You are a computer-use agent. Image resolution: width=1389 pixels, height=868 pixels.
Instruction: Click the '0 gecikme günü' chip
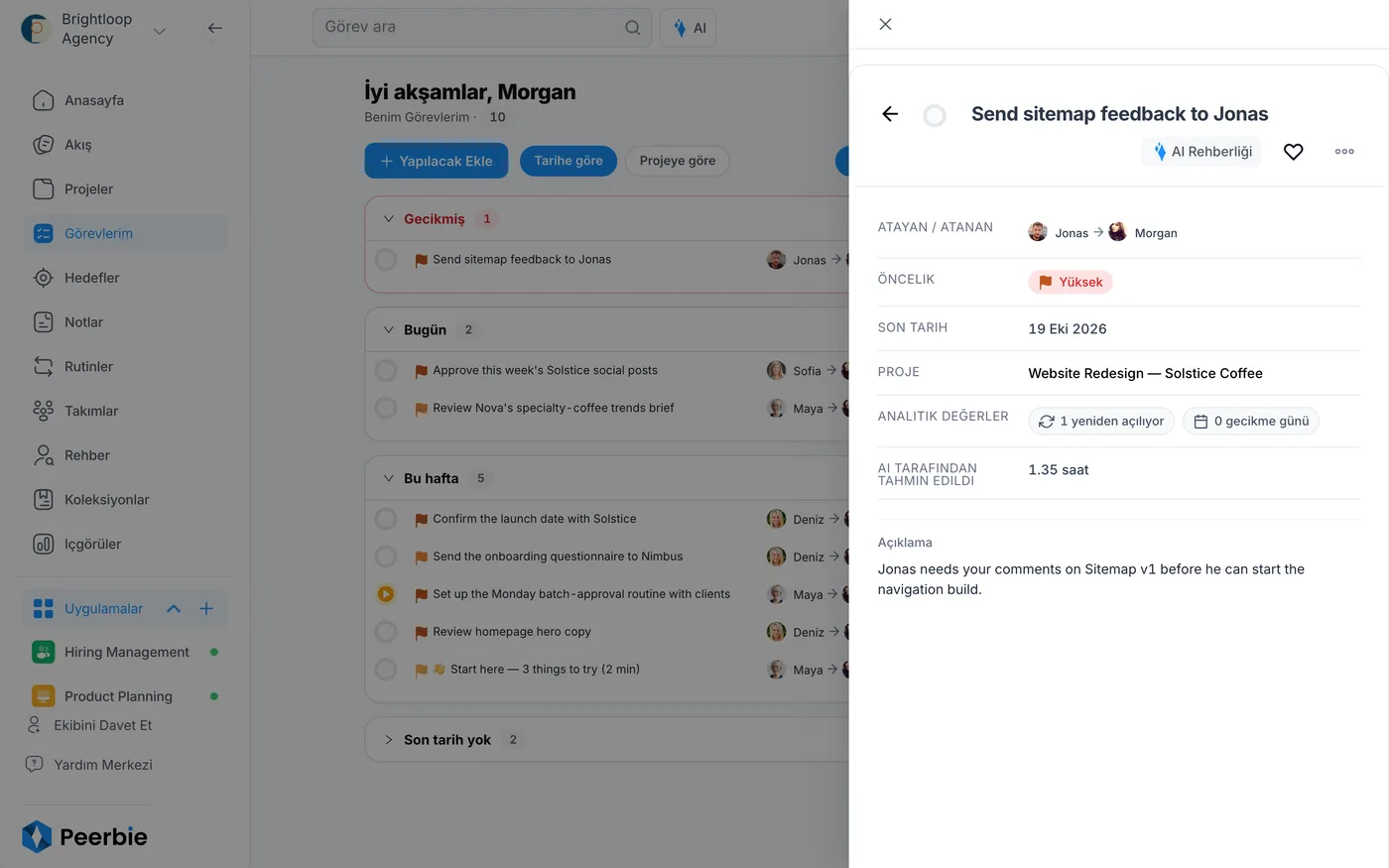[x=1250, y=421]
